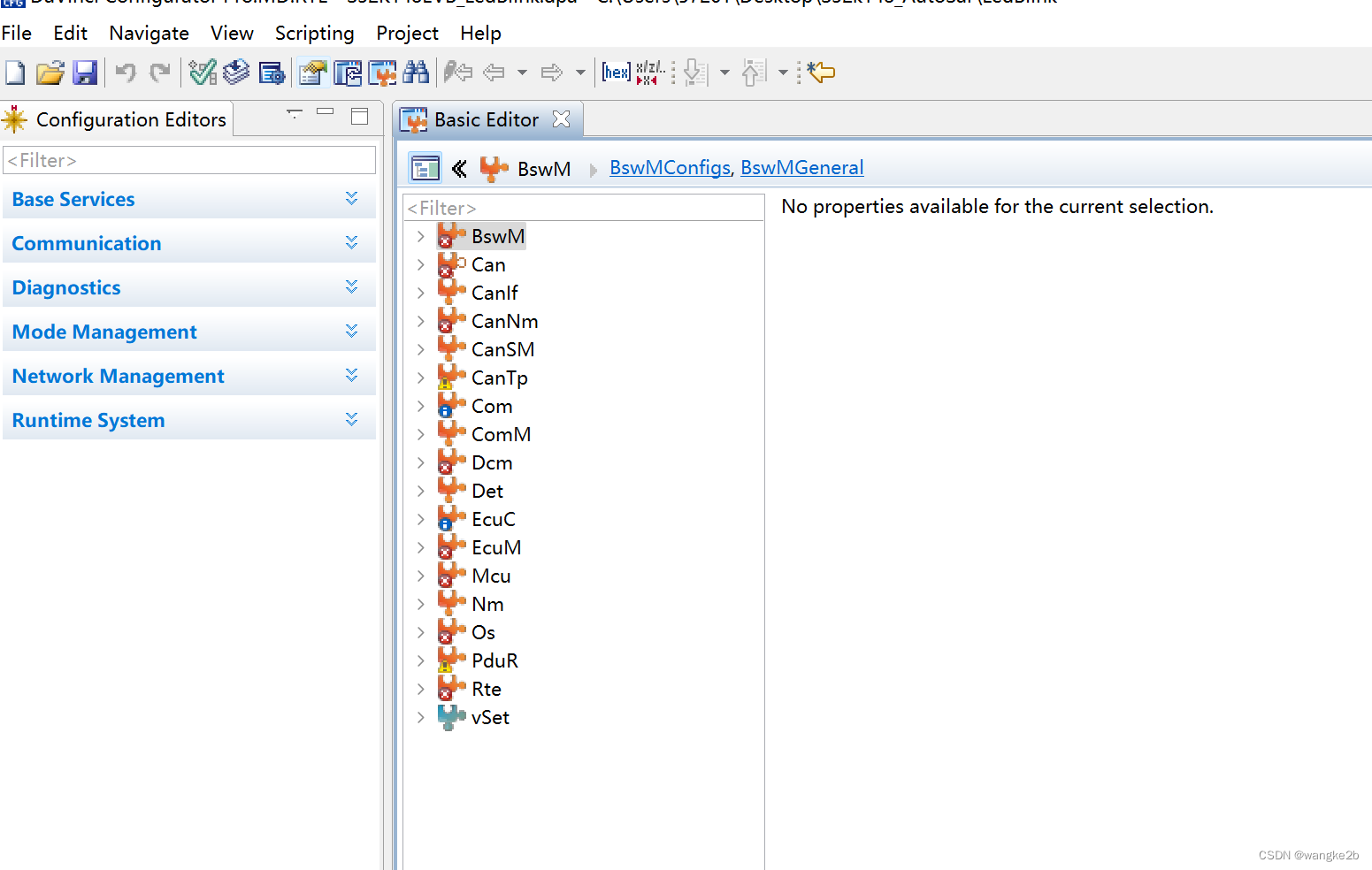The image size is (1372, 870).
Task: Expand the vSet tree node
Action: pyautogui.click(x=421, y=717)
